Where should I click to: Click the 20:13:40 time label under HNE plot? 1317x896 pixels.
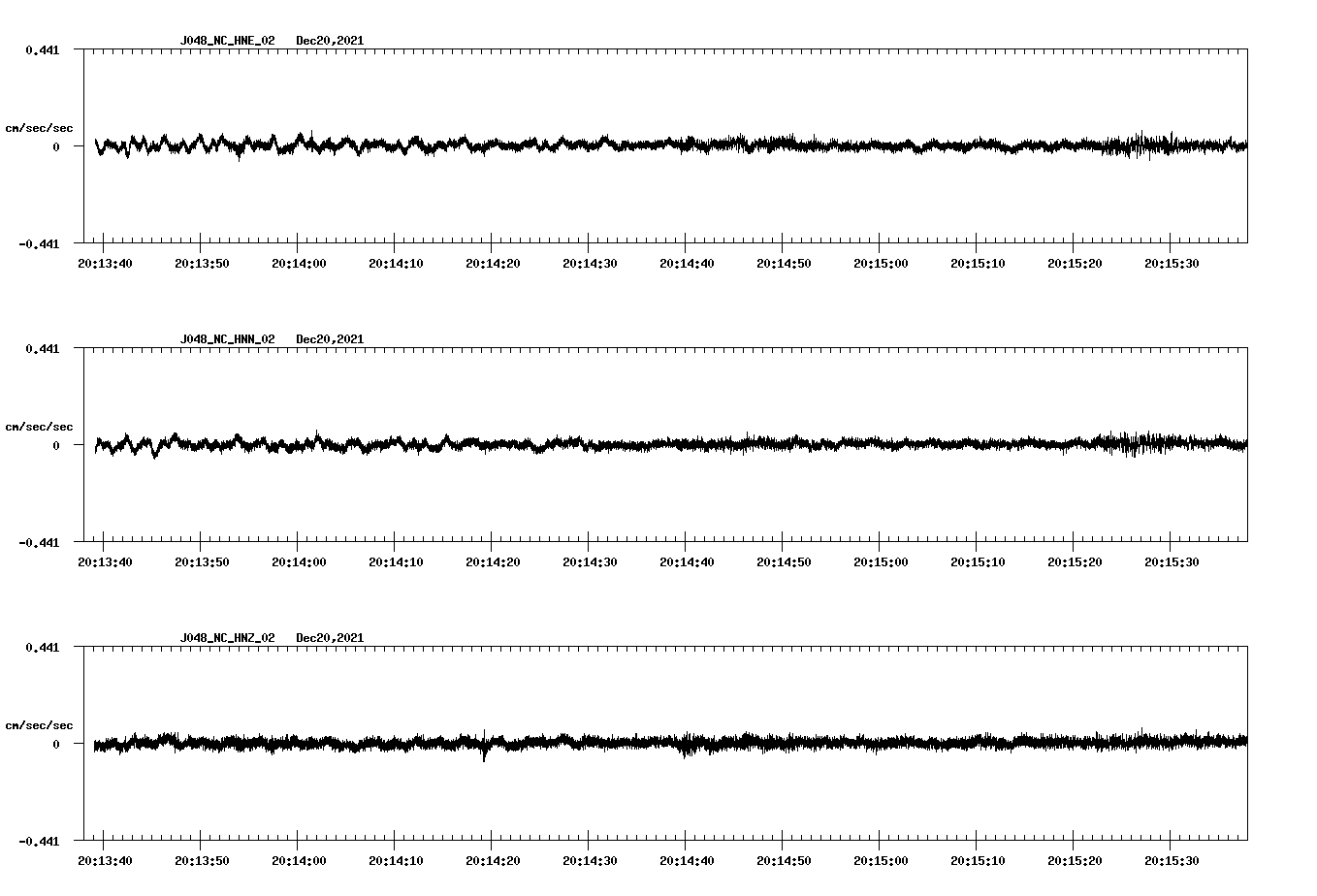coord(105,264)
